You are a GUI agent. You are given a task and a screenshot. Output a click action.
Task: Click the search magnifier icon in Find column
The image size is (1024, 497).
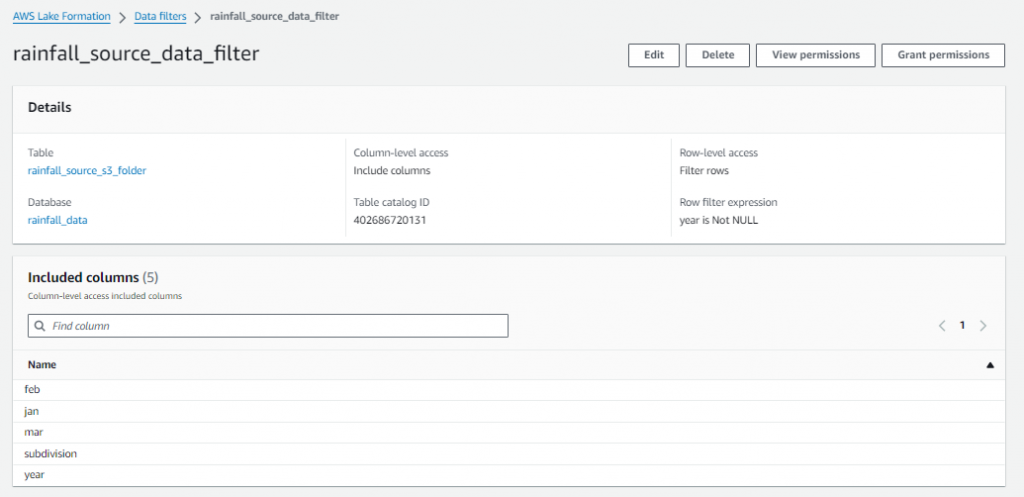pyautogui.click(x=39, y=326)
